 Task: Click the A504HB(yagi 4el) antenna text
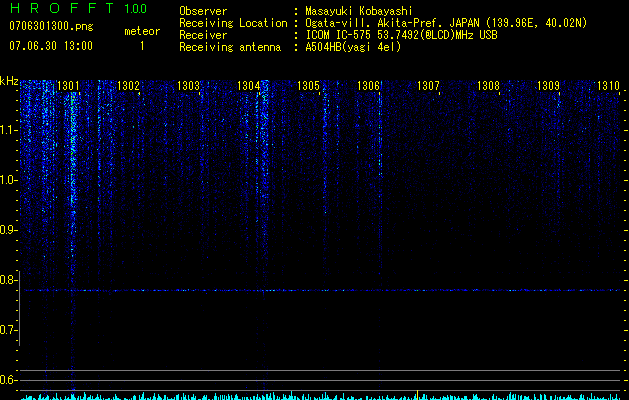point(353,47)
